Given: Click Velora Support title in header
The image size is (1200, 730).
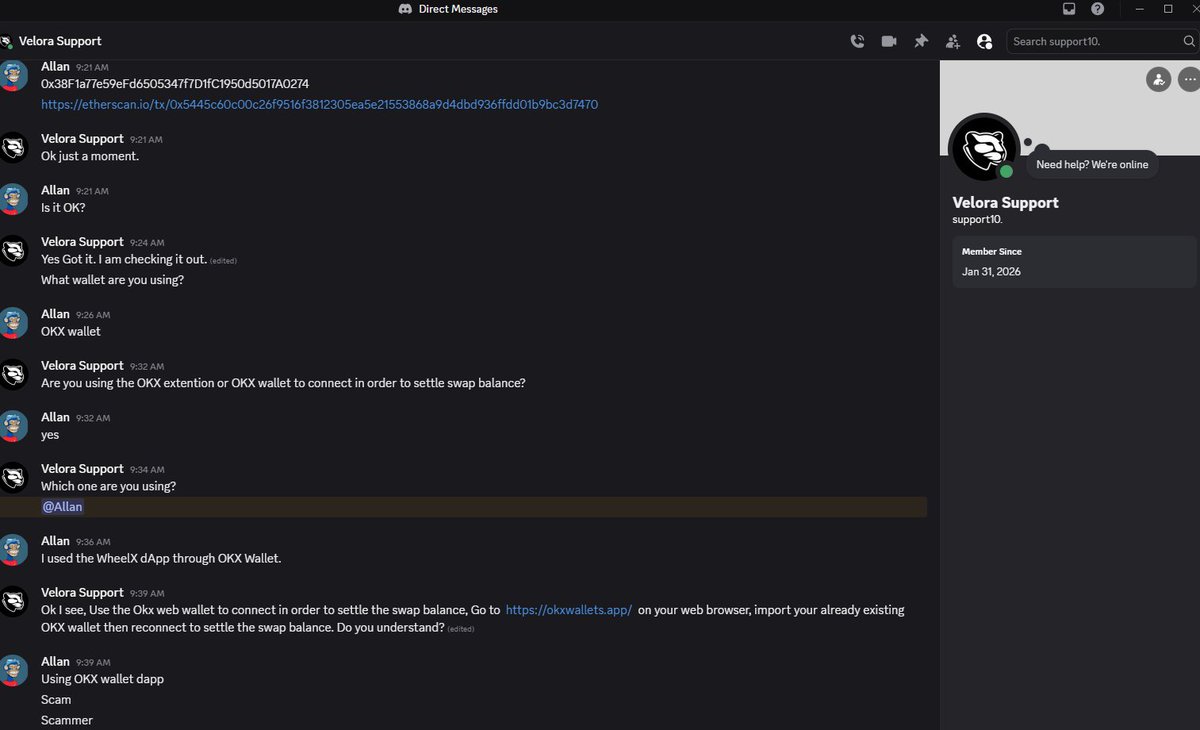Looking at the screenshot, I should click(60, 41).
